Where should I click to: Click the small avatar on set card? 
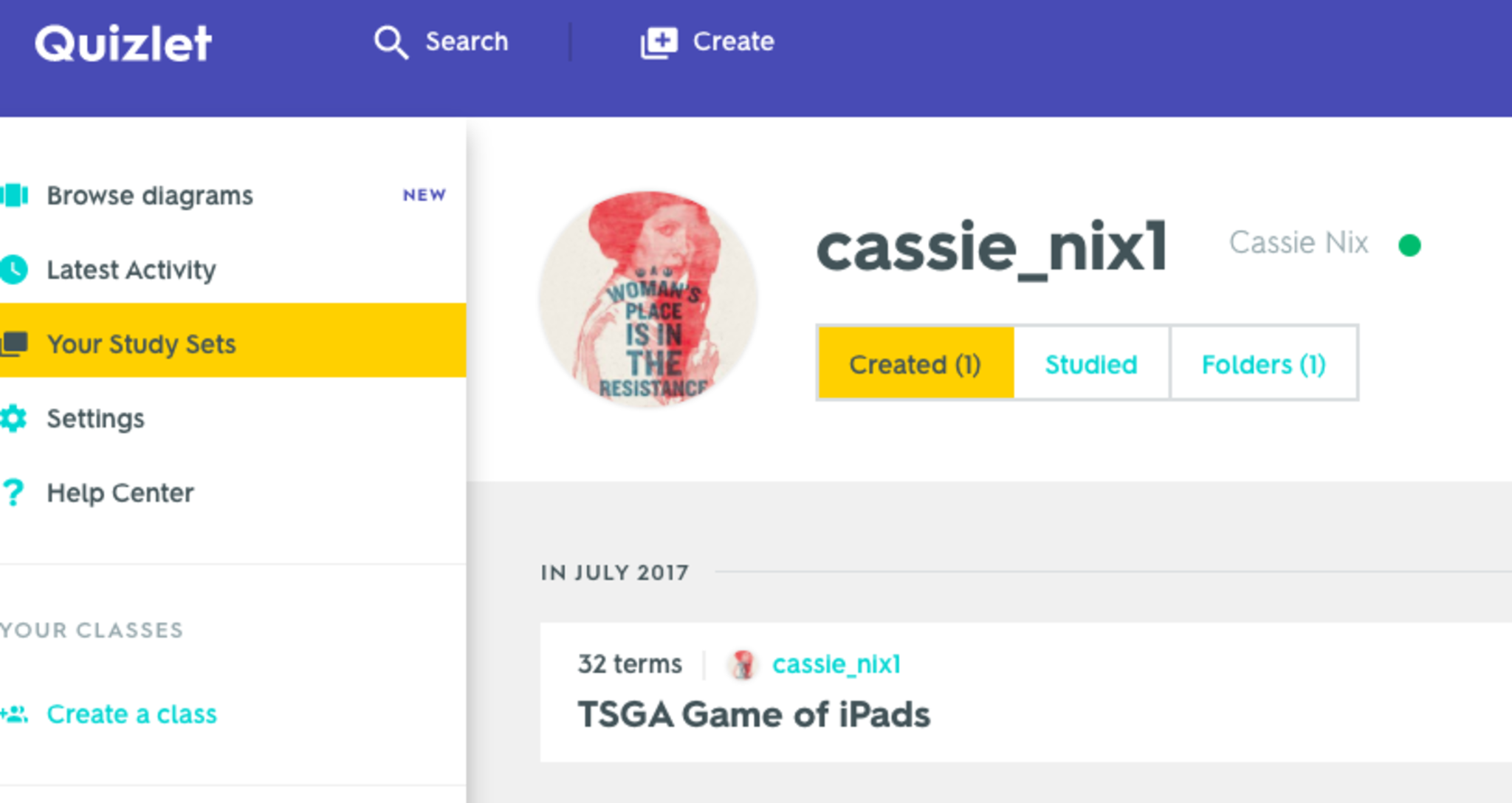pyautogui.click(x=743, y=664)
